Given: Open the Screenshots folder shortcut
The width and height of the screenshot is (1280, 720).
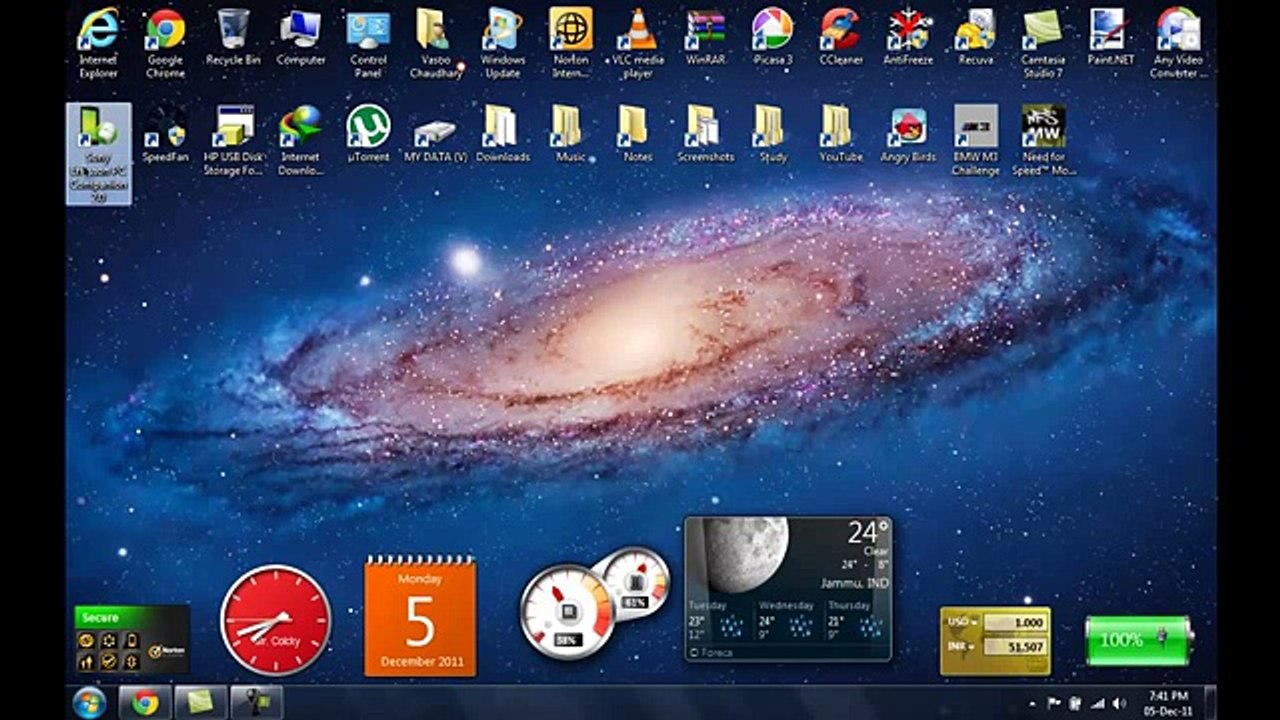Looking at the screenshot, I should 705,134.
